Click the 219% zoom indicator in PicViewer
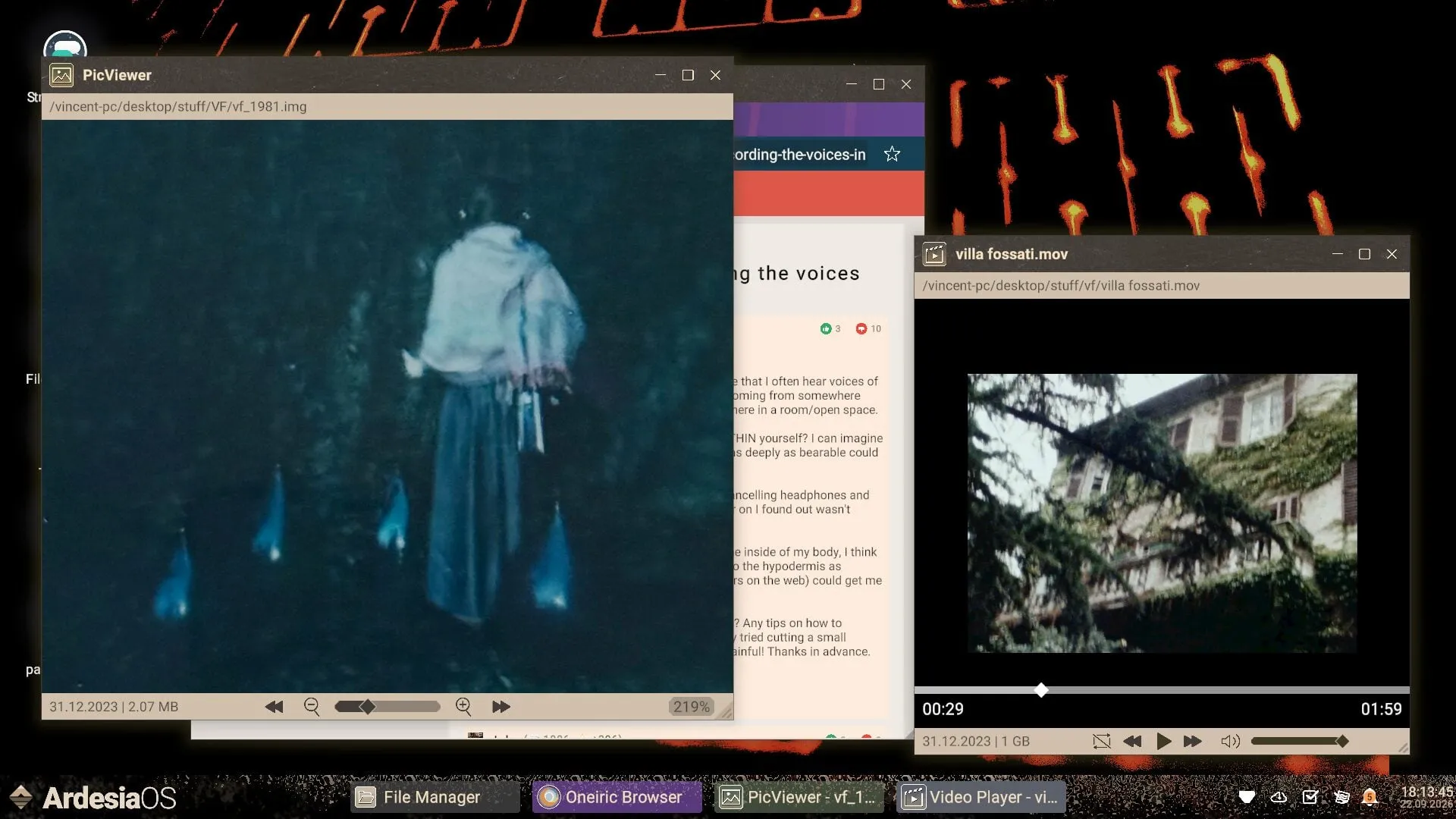 (x=691, y=706)
